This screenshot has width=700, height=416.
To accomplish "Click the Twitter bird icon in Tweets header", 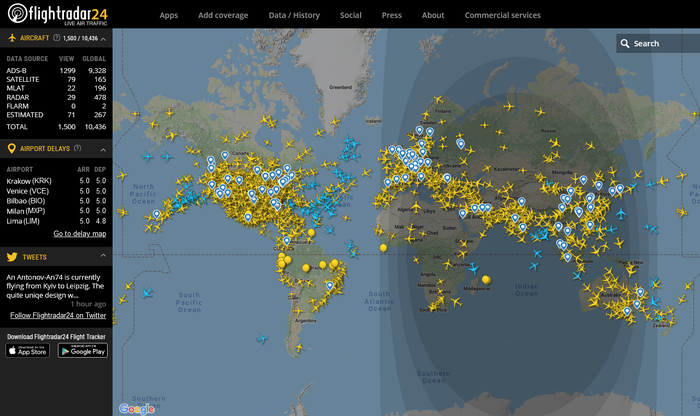I will [11, 257].
